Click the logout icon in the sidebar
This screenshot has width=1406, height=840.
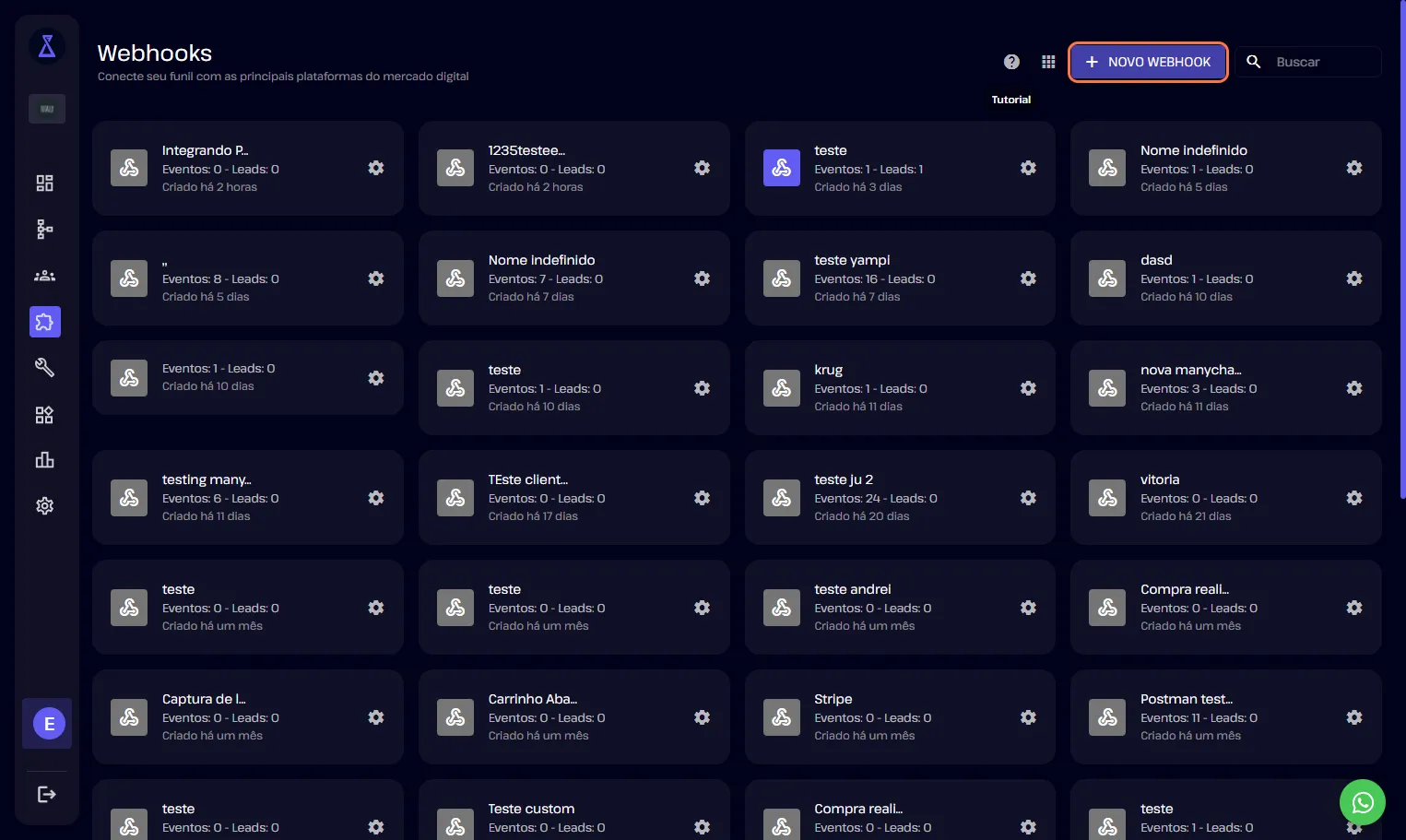tap(47, 795)
